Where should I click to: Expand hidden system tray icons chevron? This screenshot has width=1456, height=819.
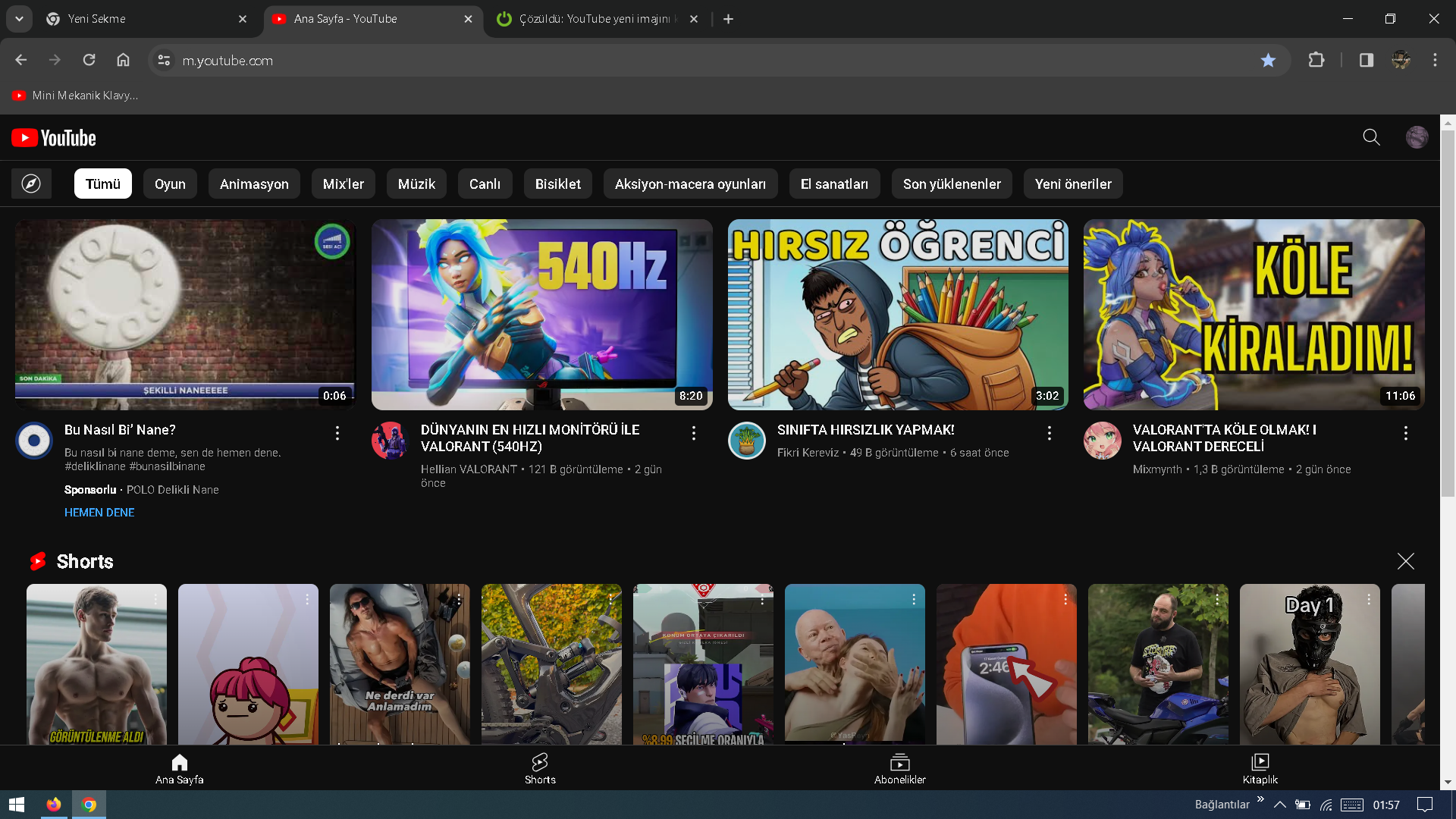tap(1280, 805)
